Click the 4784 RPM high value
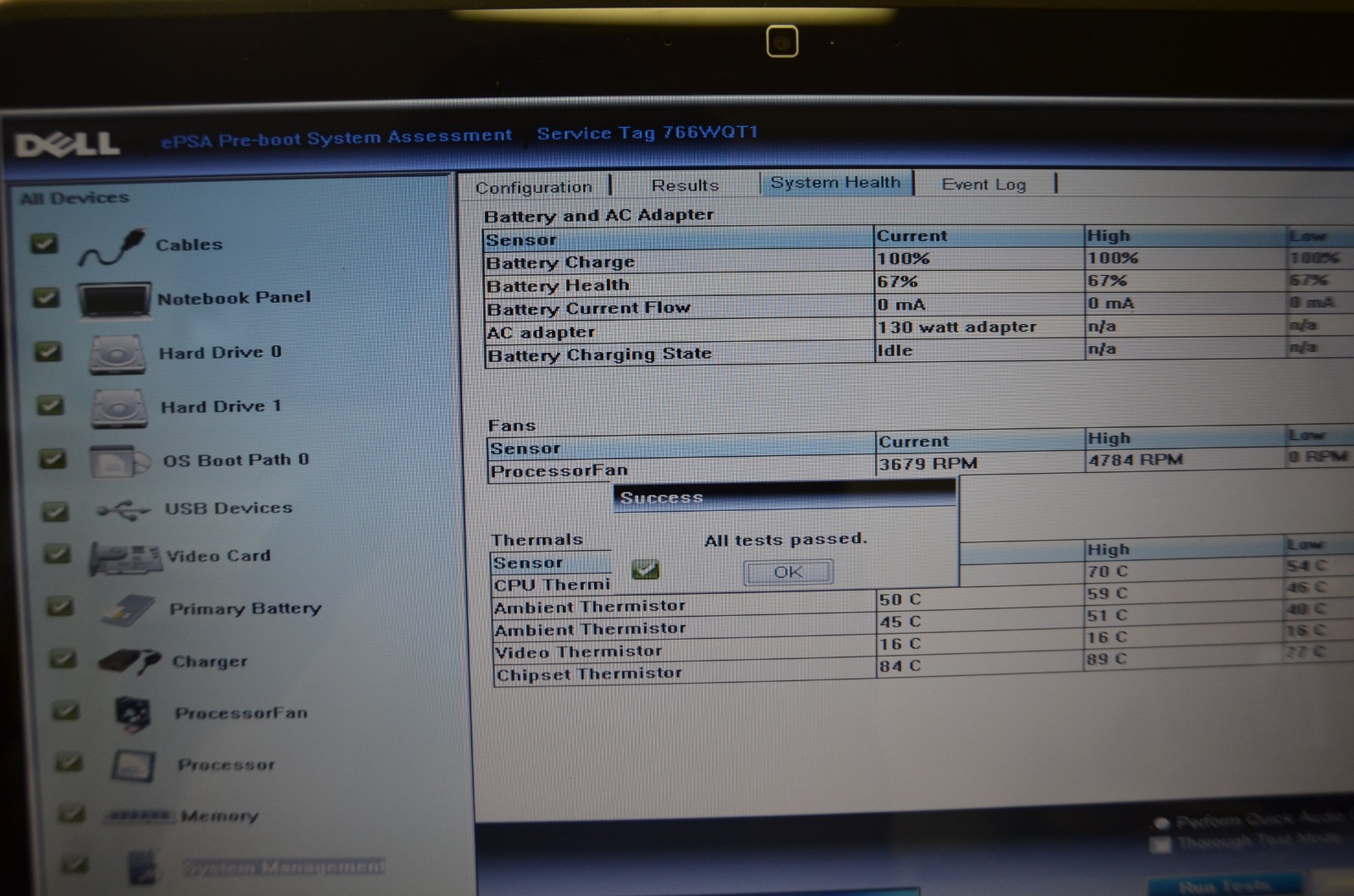This screenshot has height=896, width=1354. pyautogui.click(x=1136, y=460)
